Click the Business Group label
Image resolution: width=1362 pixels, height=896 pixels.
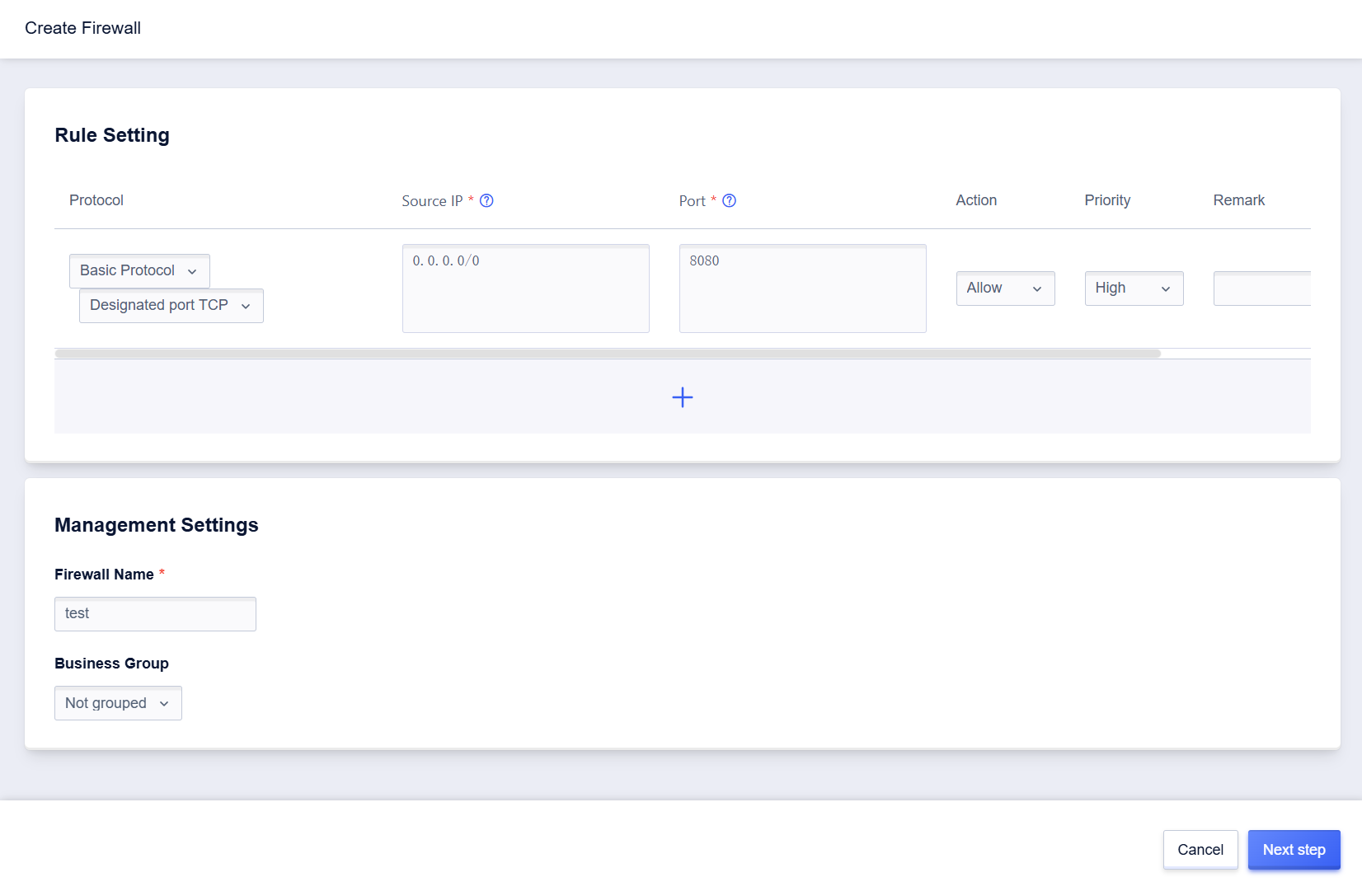(x=111, y=664)
